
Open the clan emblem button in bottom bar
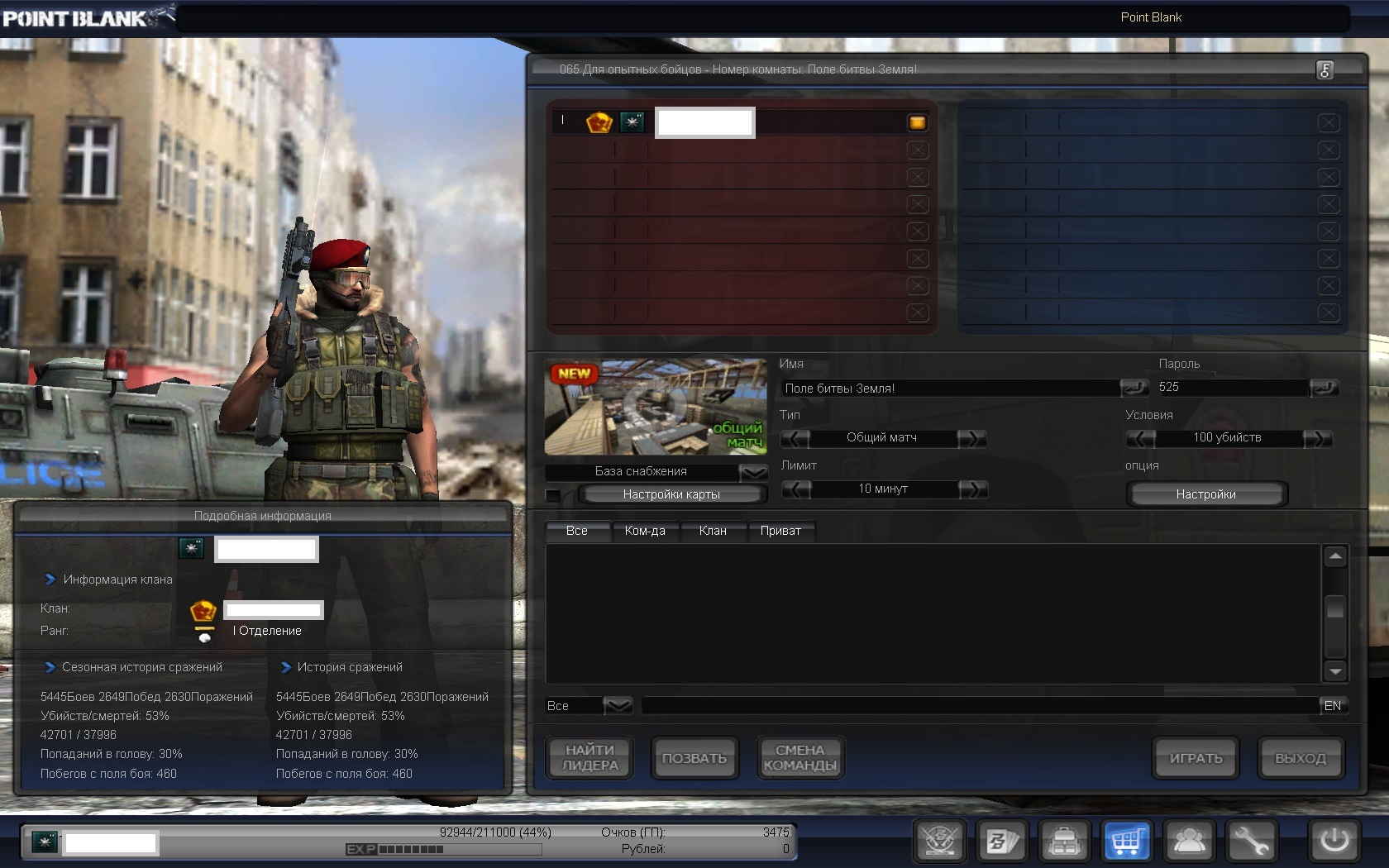pyautogui.click(x=940, y=842)
